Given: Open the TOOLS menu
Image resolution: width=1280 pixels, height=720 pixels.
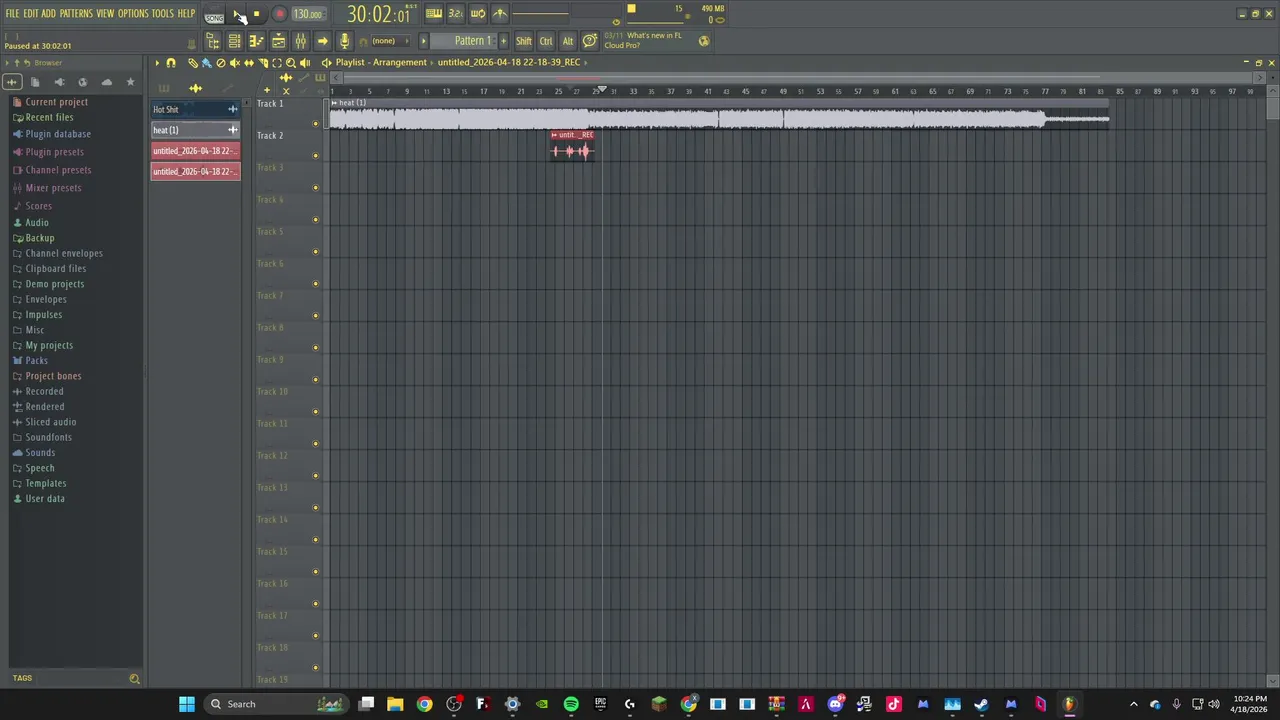Looking at the screenshot, I should [x=163, y=13].
